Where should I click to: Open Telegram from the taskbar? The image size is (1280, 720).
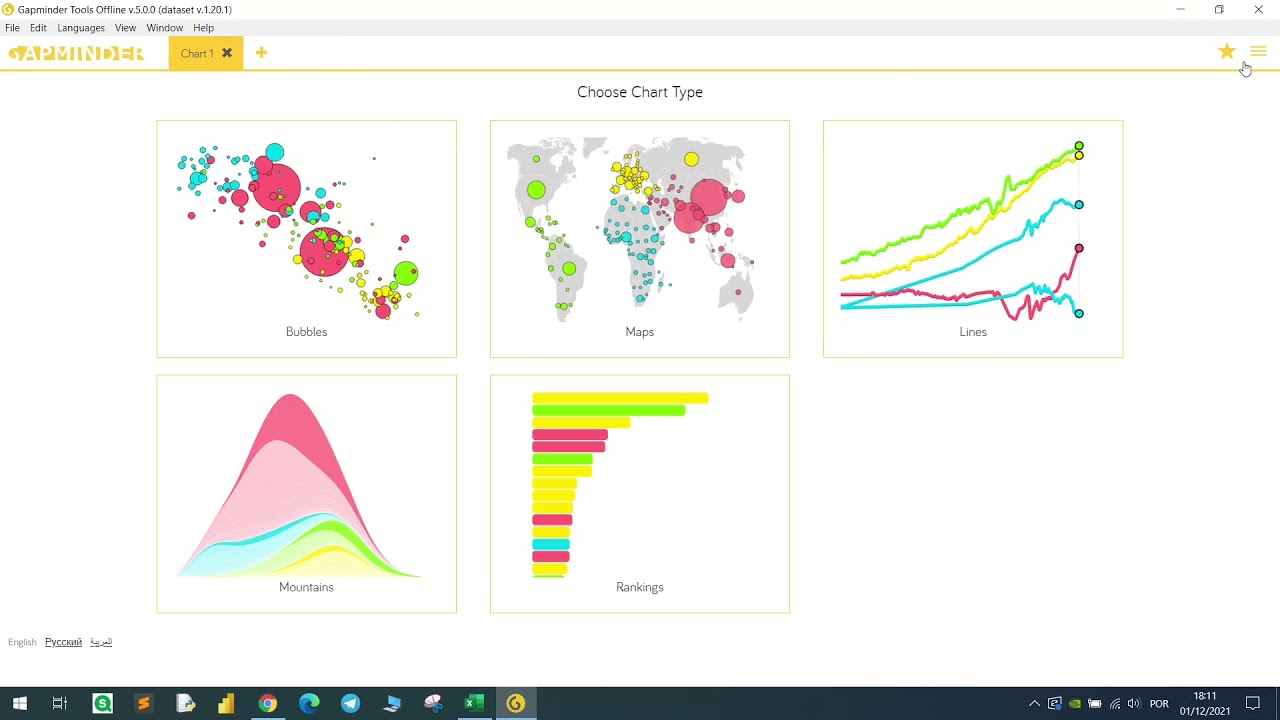coord(350,704)
